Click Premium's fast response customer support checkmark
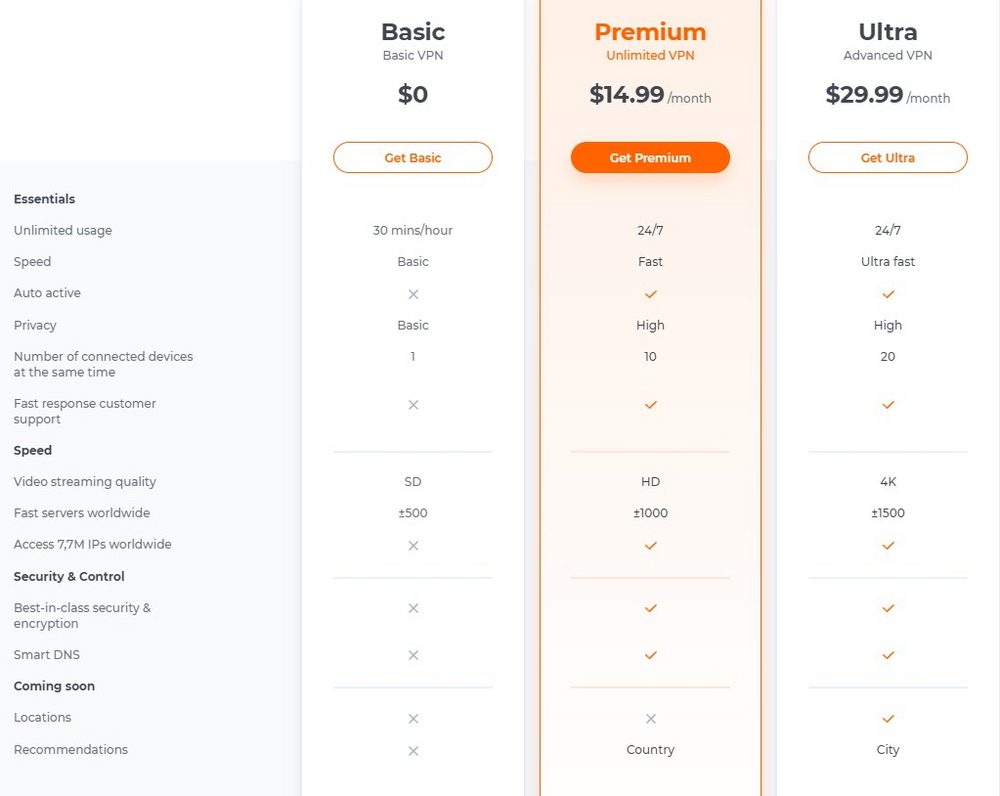 click(650, 405)
